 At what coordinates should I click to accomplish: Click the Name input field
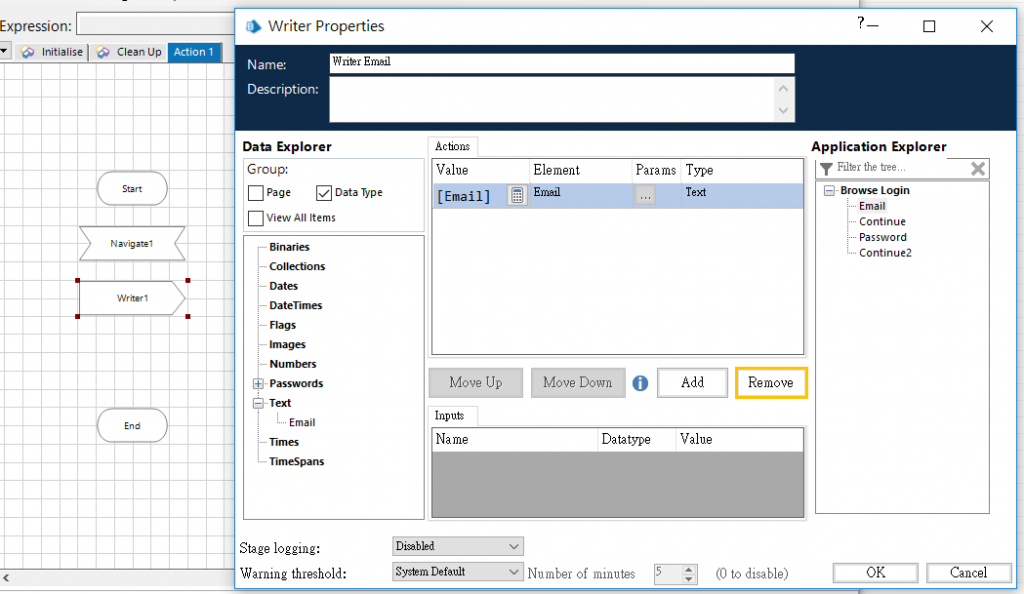(x=562, y=63)
